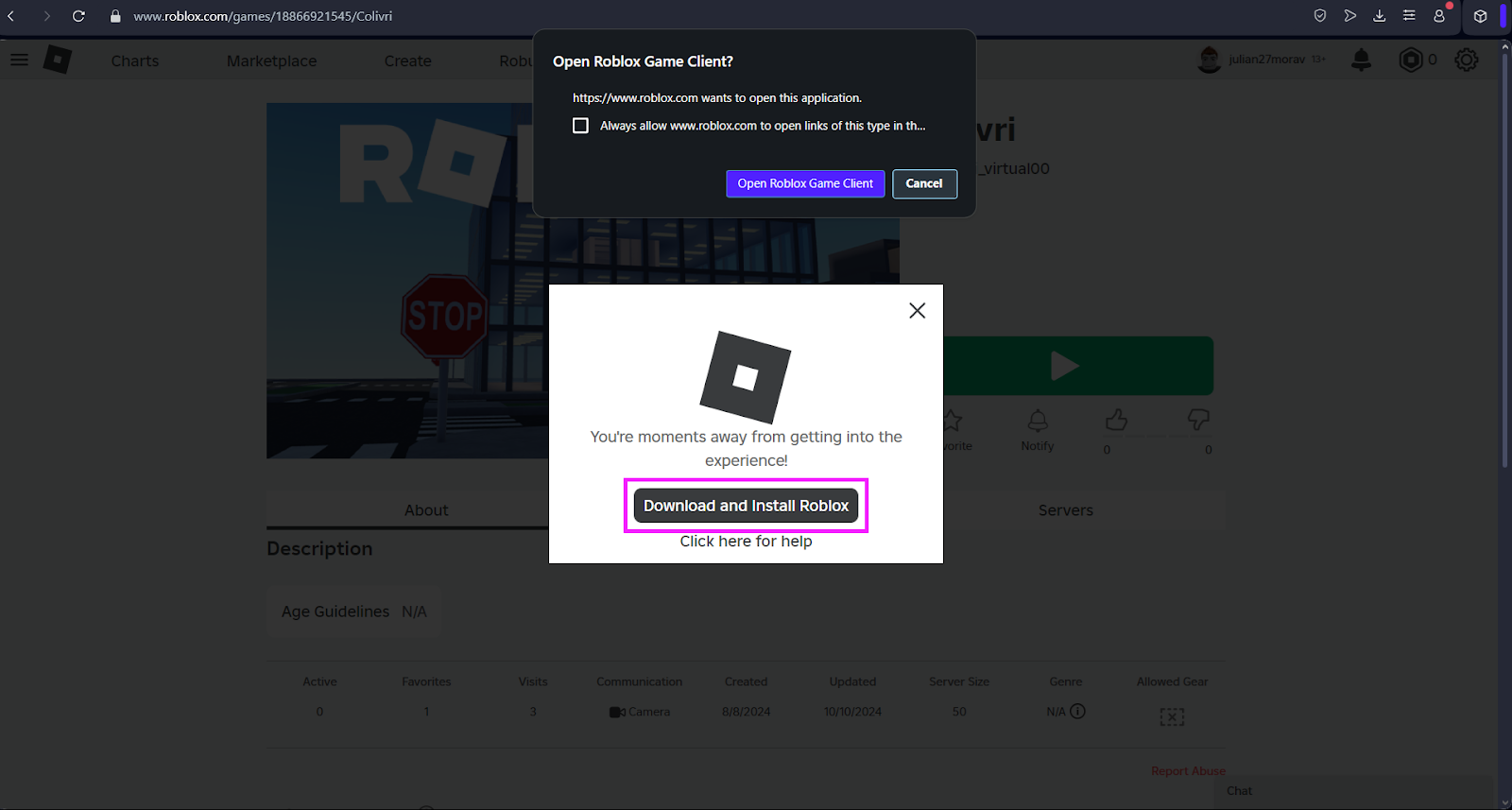
Task: Open Roblox settings gear
Action: coord(1466,60)
